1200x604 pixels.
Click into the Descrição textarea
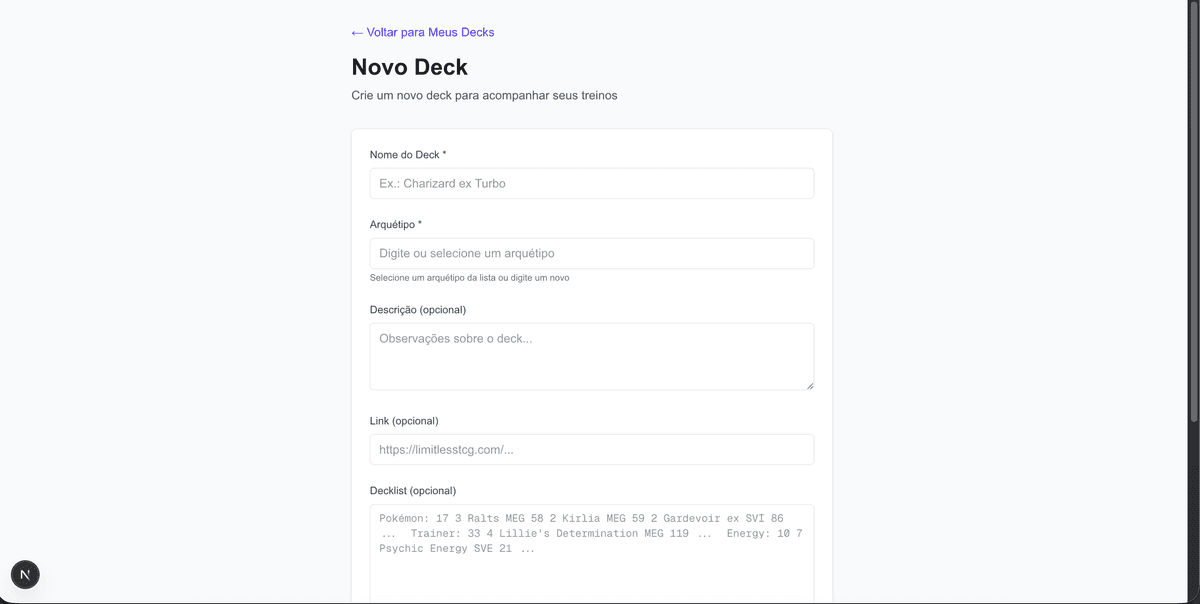coord(591,356)
